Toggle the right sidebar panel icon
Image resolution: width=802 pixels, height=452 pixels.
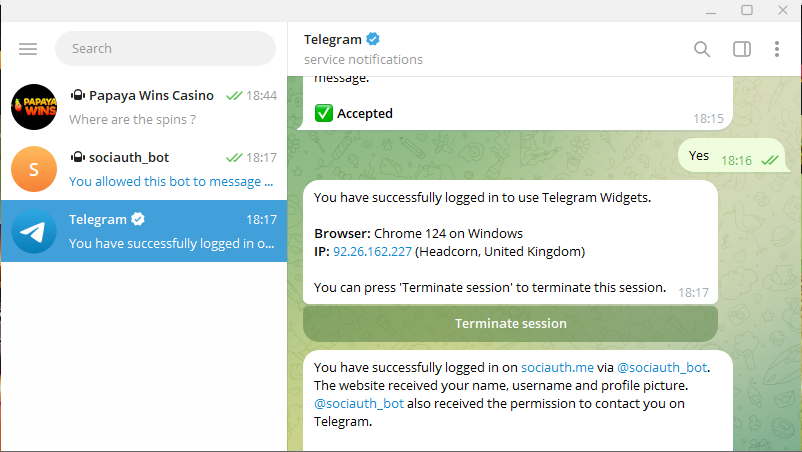click(741, 48)
